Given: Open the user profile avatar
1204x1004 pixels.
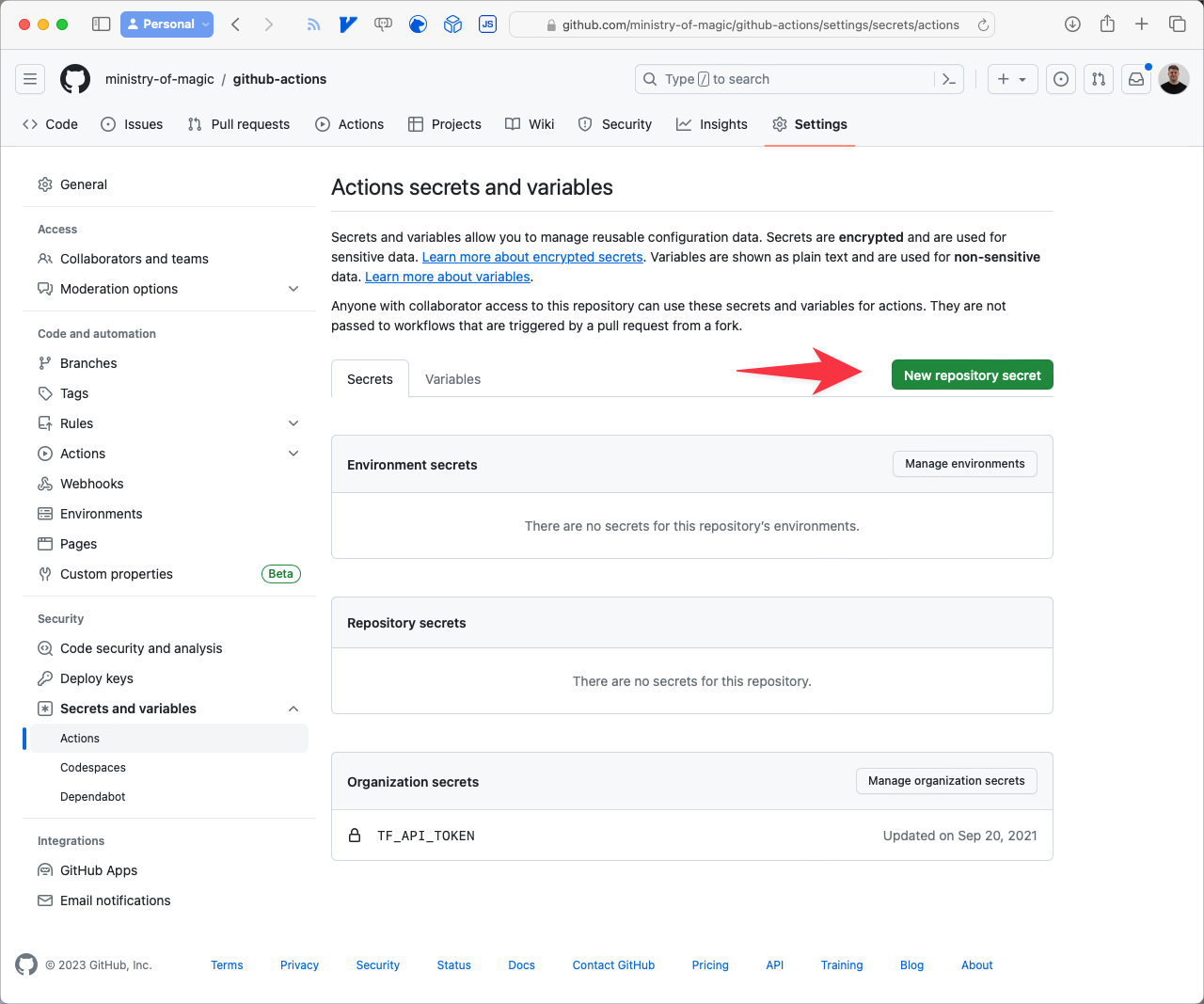Looking at the screenshot, I should pos(1174,79).
